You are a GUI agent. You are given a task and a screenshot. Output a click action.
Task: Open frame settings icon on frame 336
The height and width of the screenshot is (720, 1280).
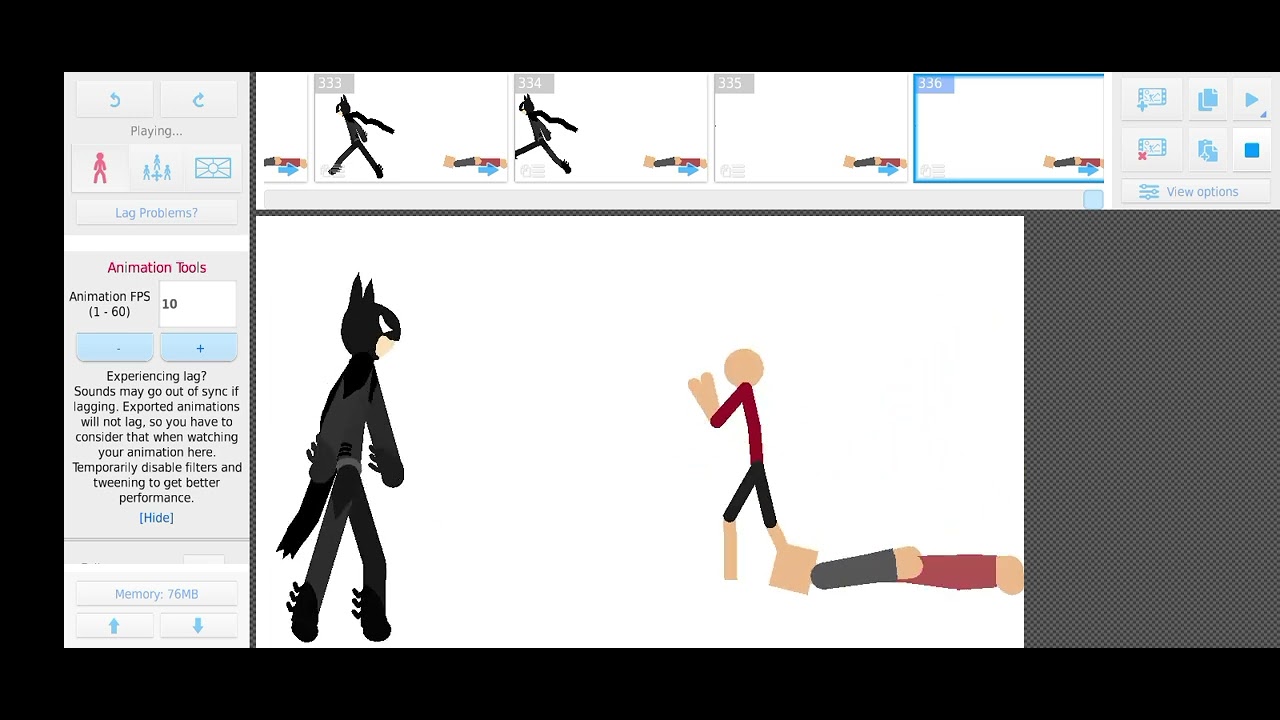pos(932,171)
